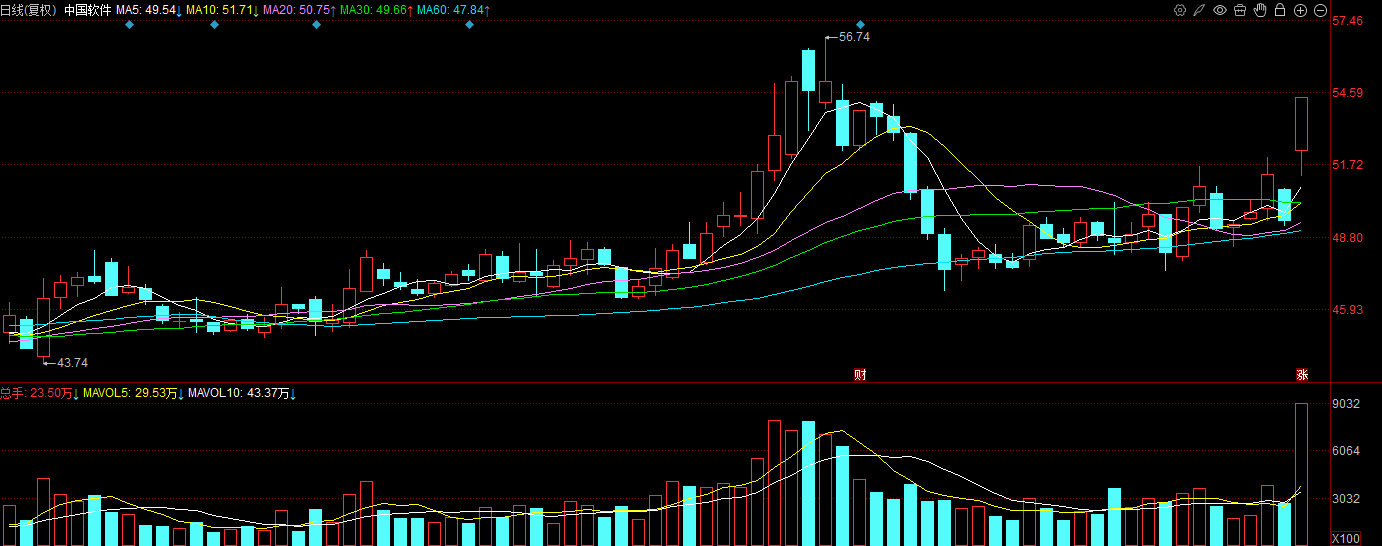
Task: Toggle the eye visibility icon
Action: click(1220, 10)
